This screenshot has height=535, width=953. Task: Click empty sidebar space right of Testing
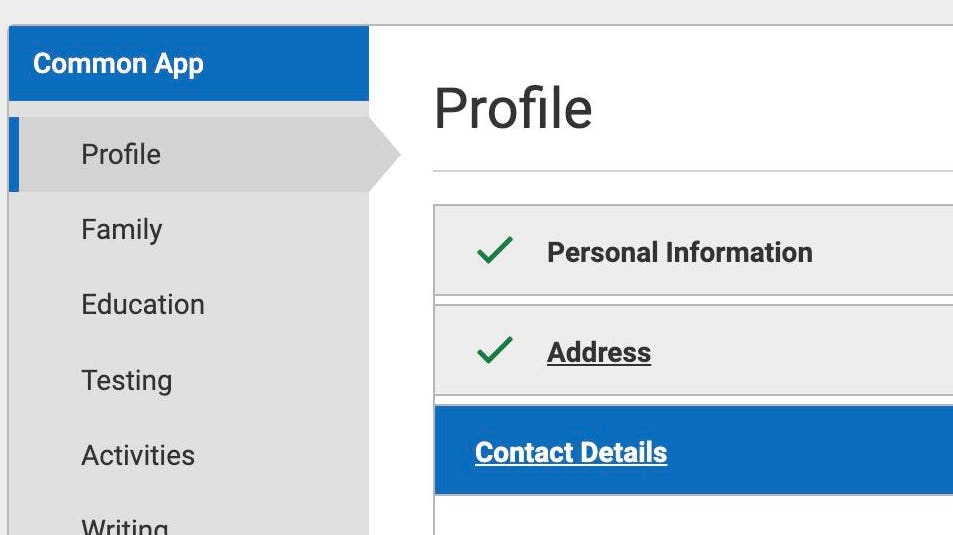click(x=280, y=380)
